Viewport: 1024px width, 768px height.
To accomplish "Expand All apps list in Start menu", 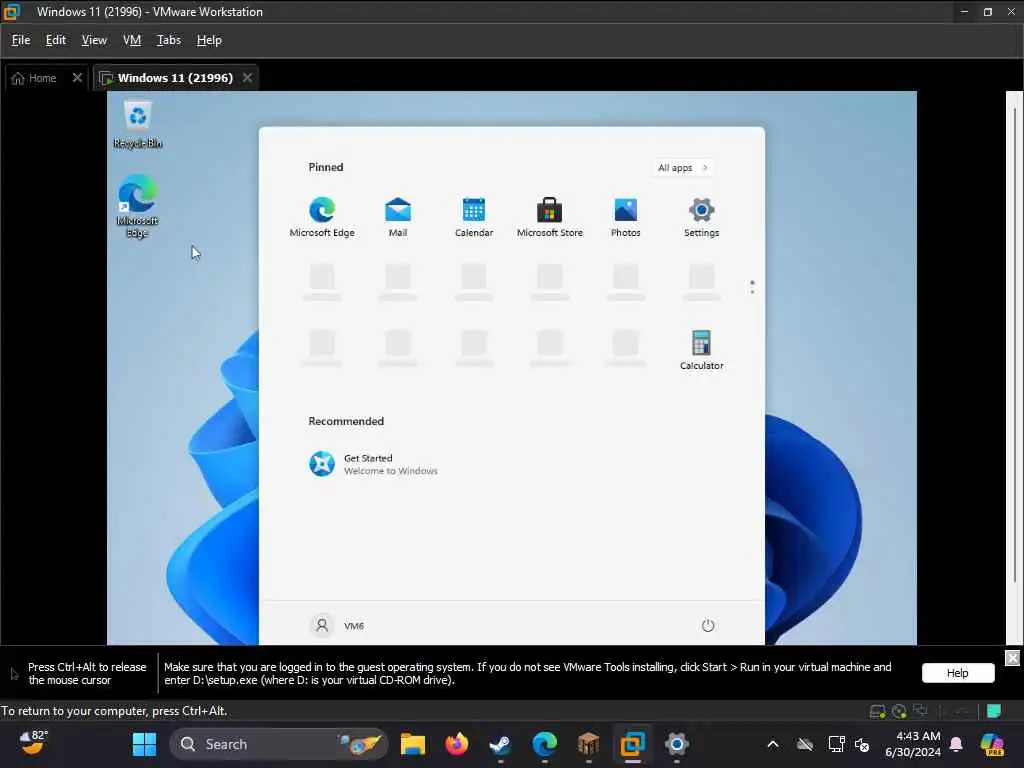I will (x=682, y=168).
